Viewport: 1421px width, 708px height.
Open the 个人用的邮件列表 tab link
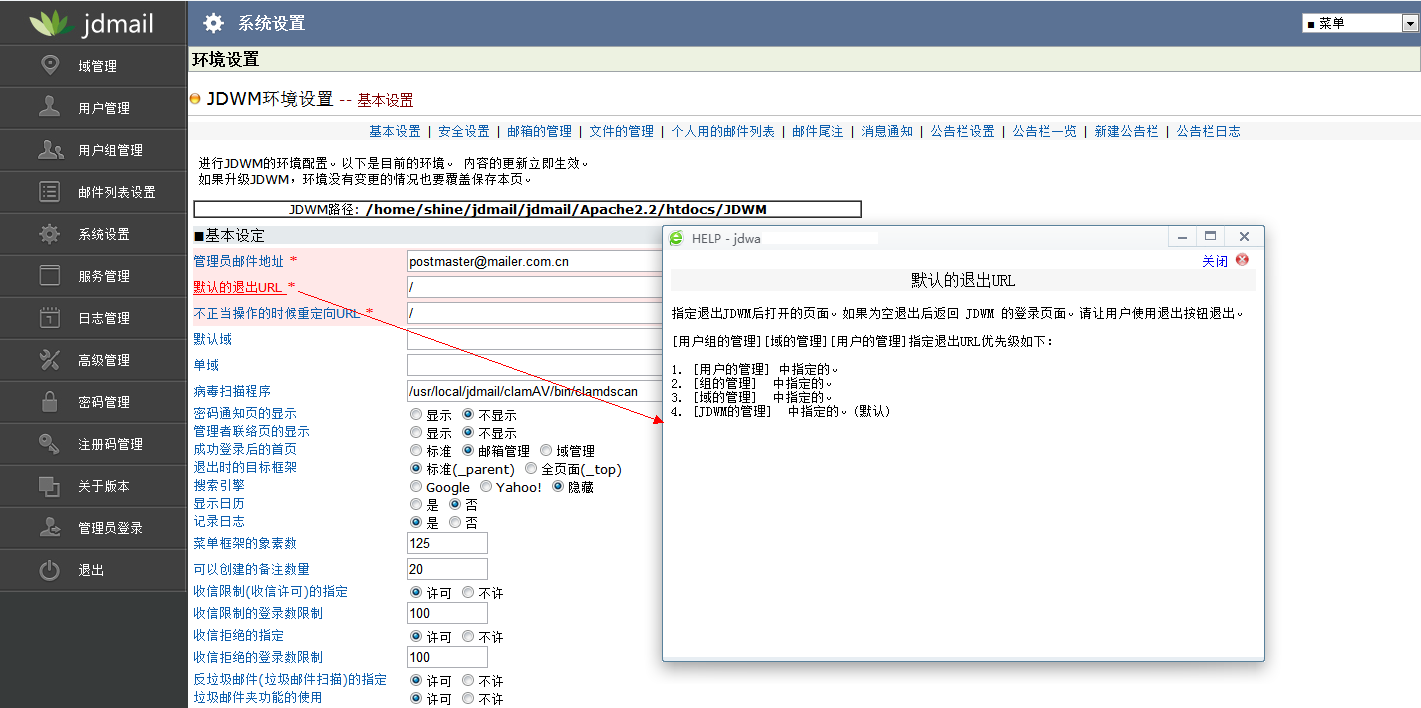723,131
